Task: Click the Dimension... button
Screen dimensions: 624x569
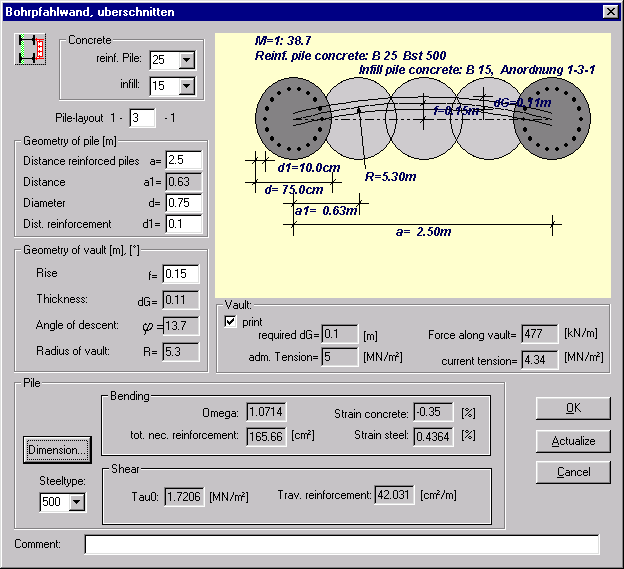Action: pos(57,450)
